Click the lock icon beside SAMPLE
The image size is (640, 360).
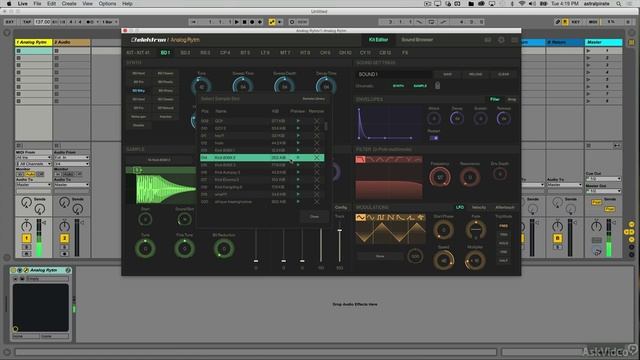(437, 86)
